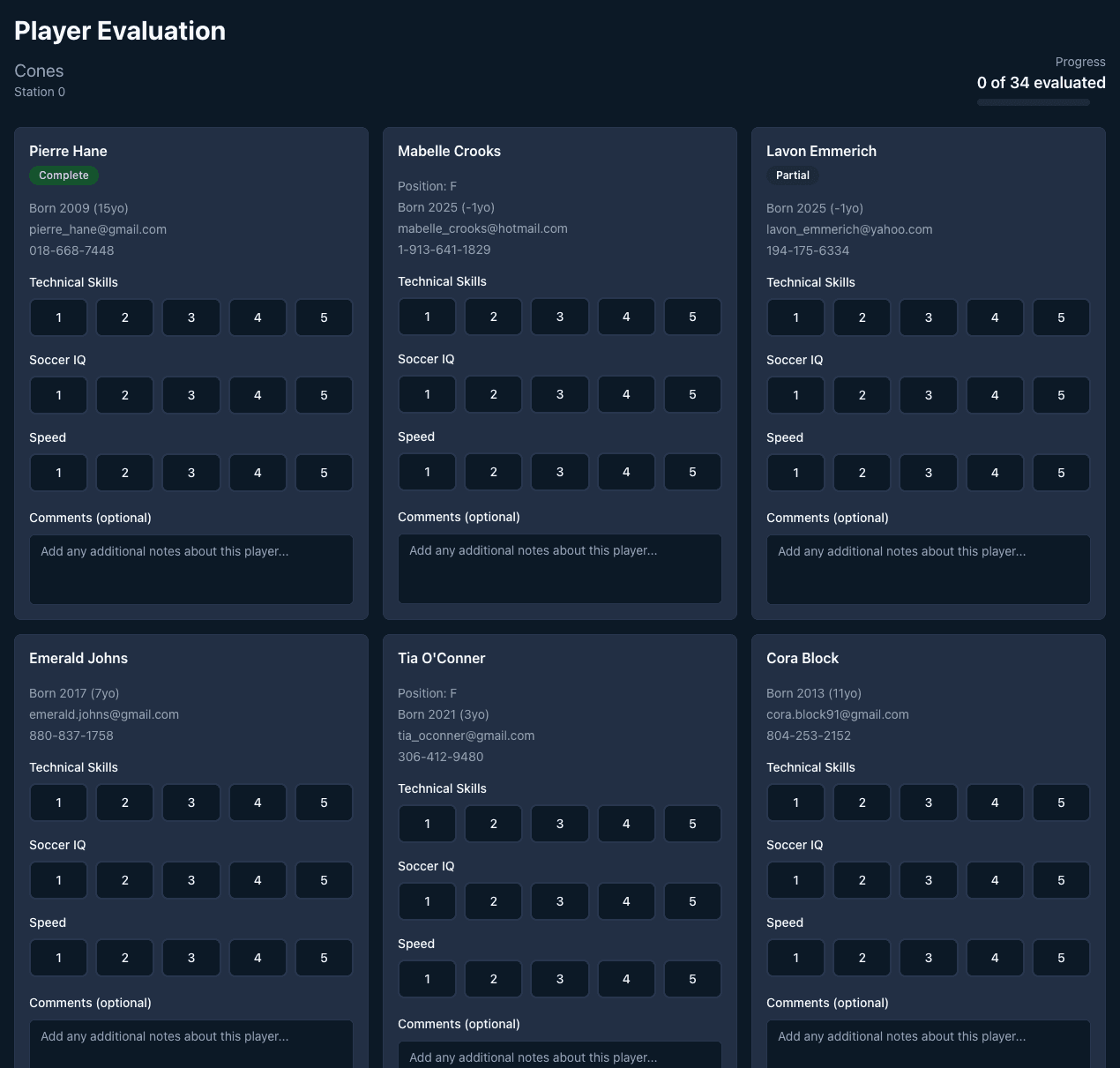This screenshot has height=1068, width=1120.
Task: Click the Partial badge on Lavon Emmerich's card
Action: 792,176
